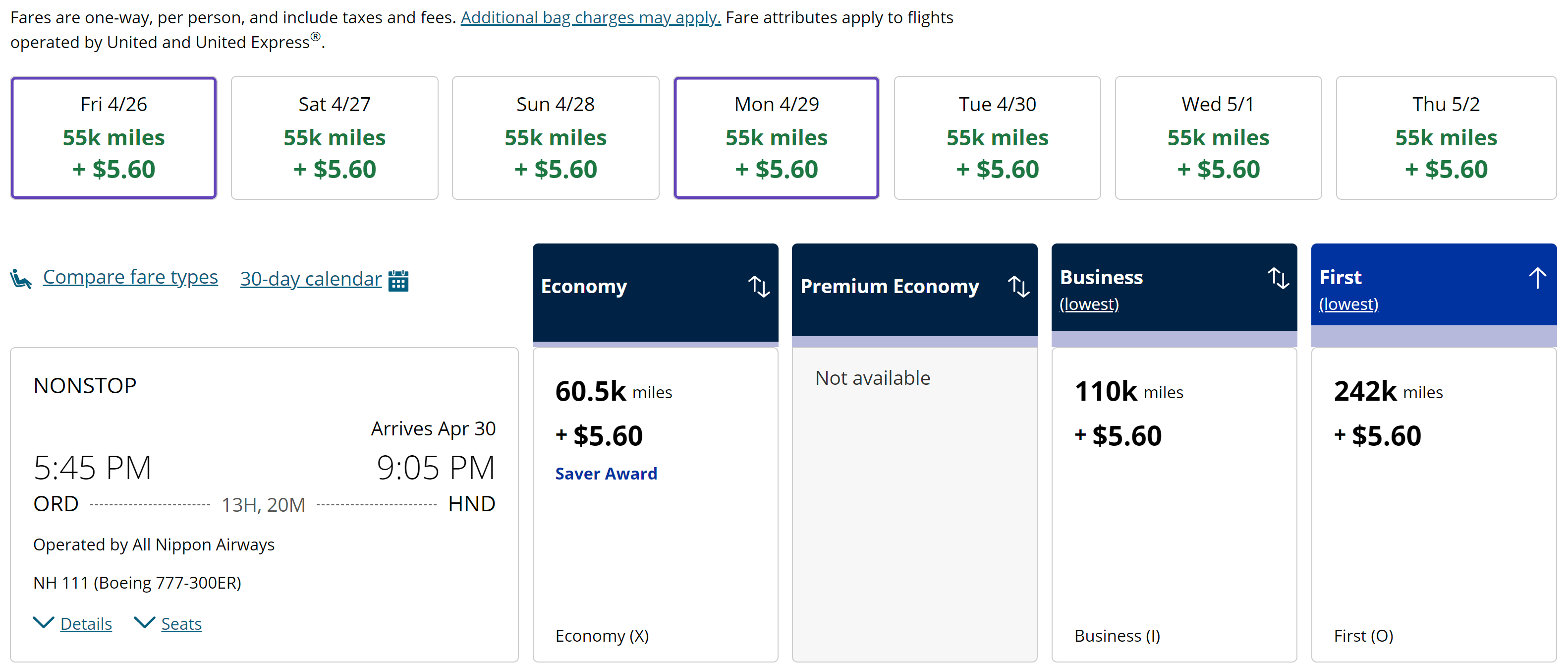Image resolution: width=1568 pixels, height=664 pixels.
Task: Choose the Tue 4/30 fare date
Action: click(997, 138)
